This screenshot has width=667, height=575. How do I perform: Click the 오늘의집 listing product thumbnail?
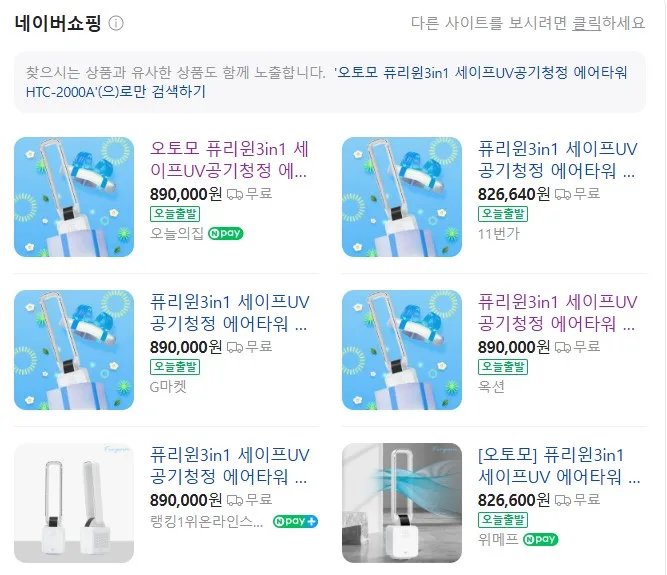[x=74, y=197]
